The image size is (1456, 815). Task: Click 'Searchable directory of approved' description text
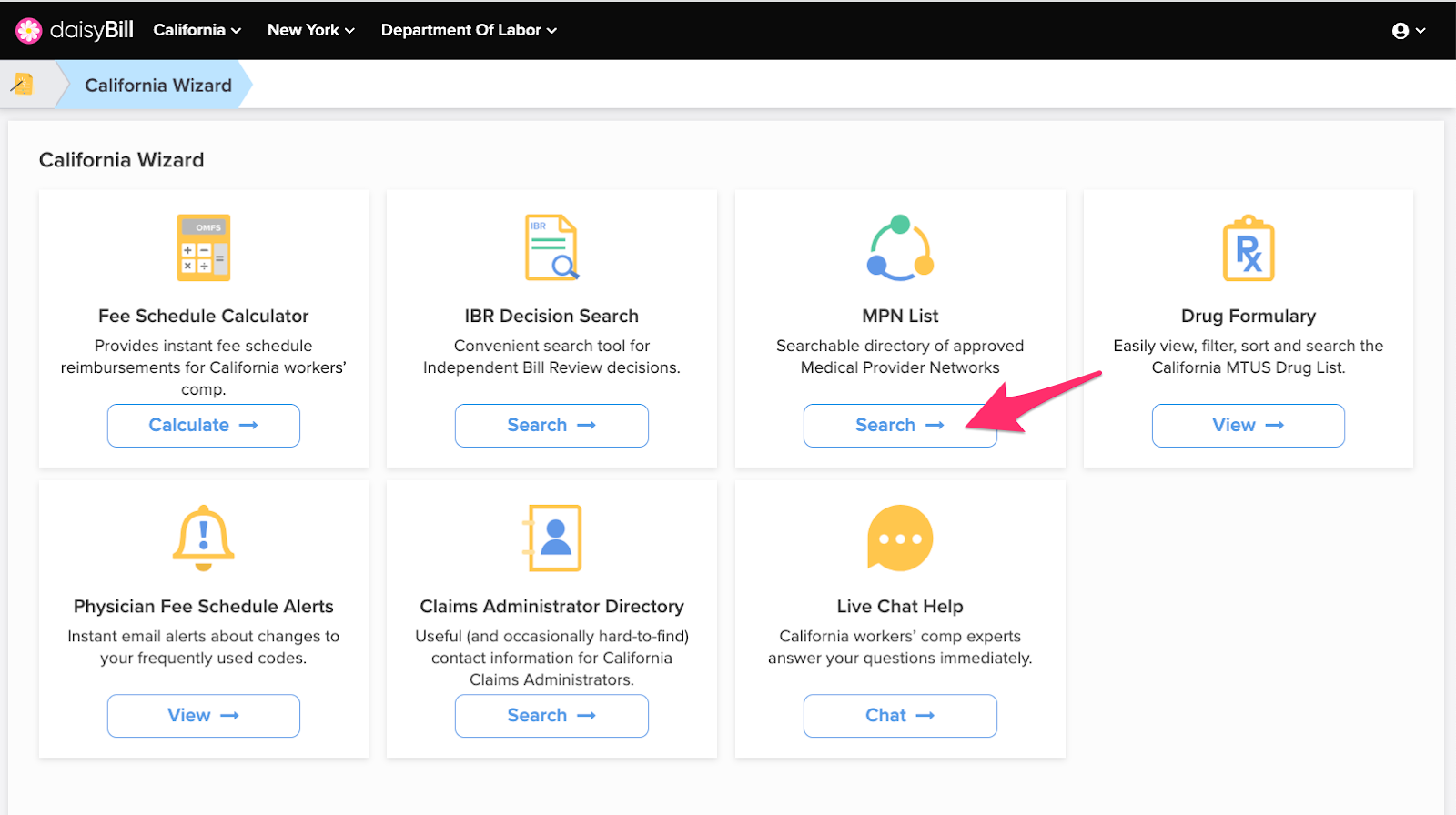tap(900, 346)
